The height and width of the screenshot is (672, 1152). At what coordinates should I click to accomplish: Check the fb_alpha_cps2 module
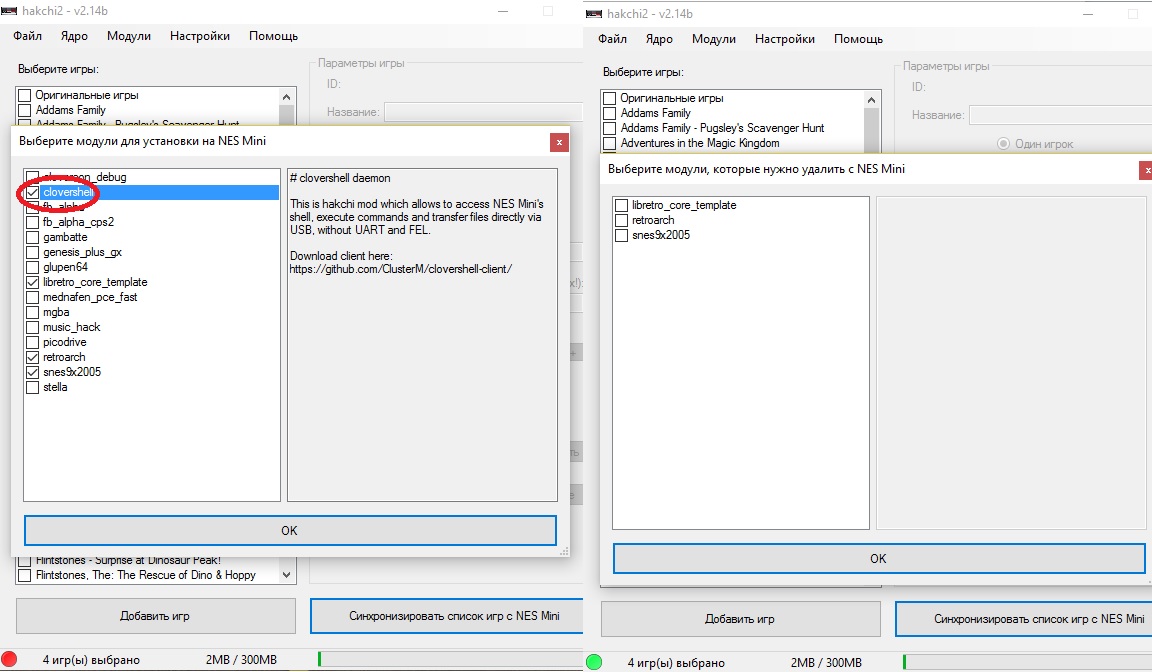point(32,222)
